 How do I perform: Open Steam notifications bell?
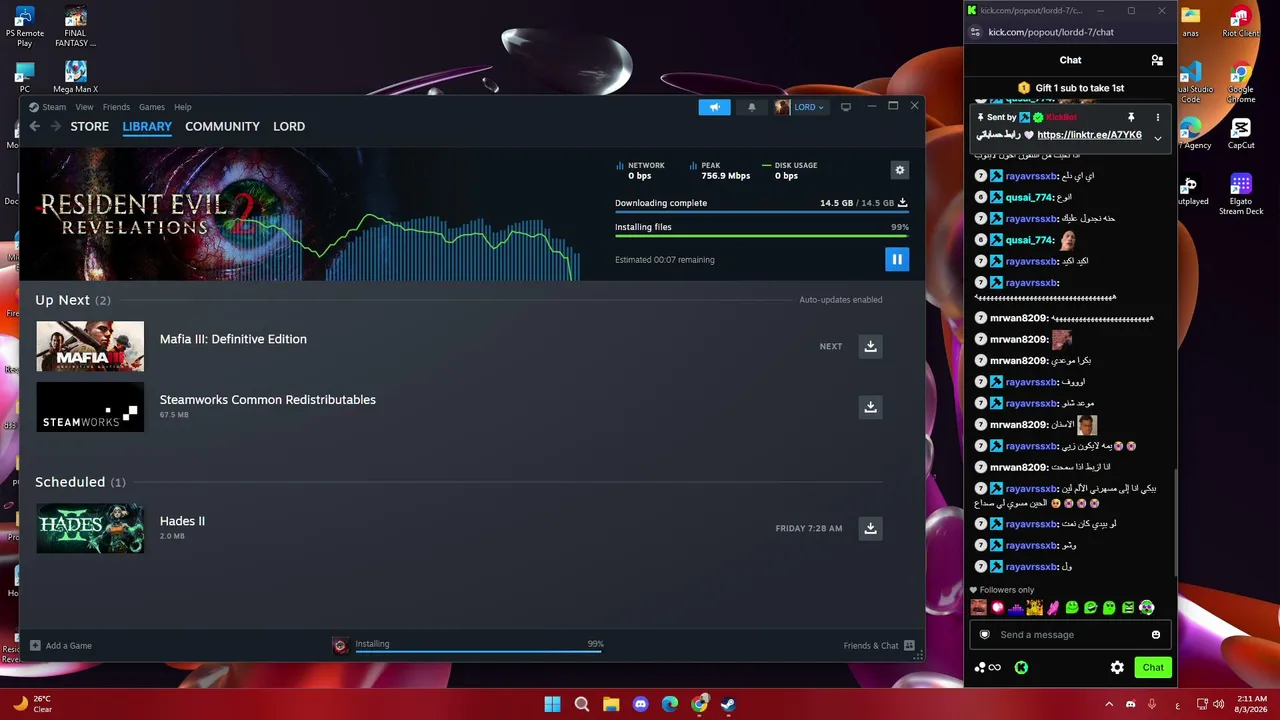pyautogui.click(x=752, y=107)
